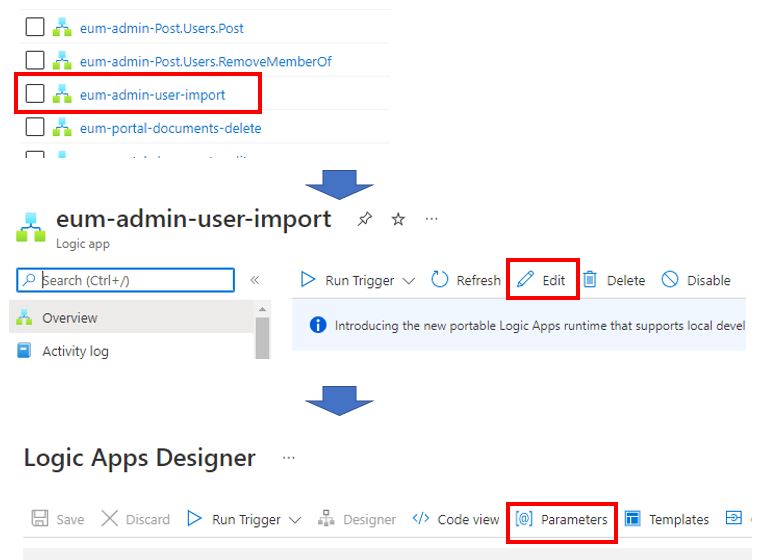Image resolution: width=774 pixels, height=560 pixels.
Task: Open the more options ellipsis next to the star
Action: [431, 219]
